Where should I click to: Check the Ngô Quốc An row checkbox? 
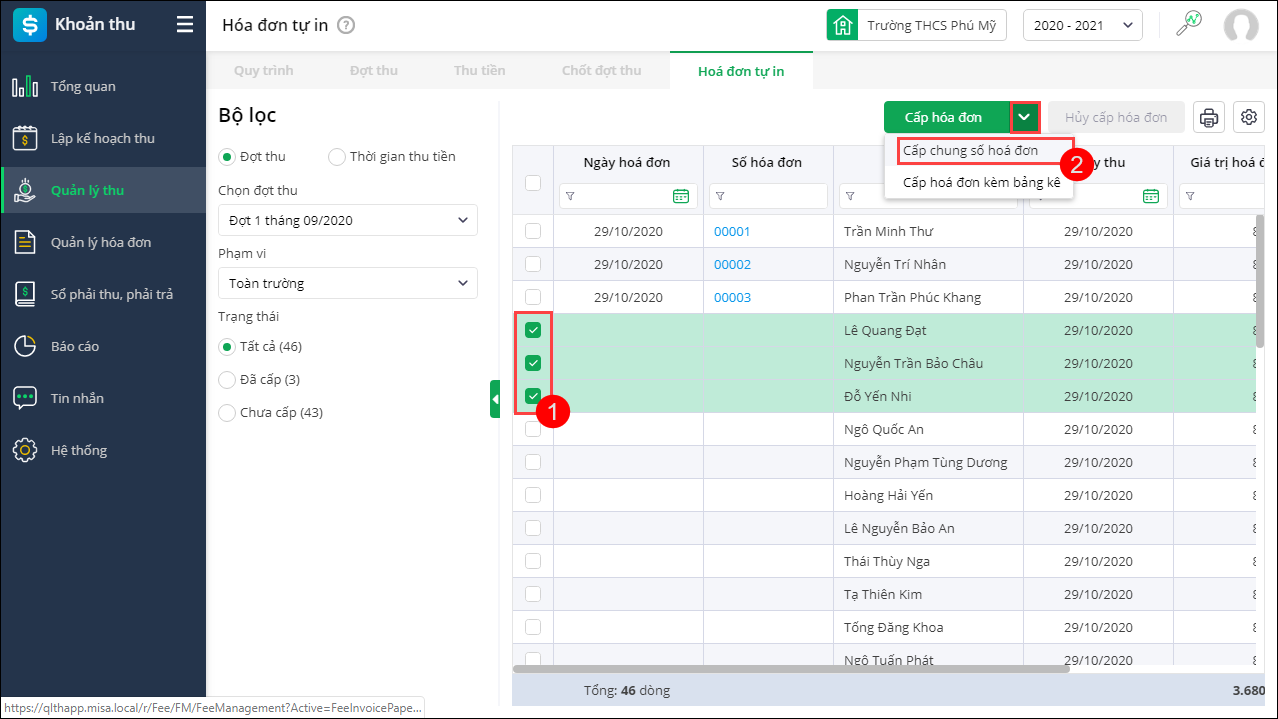533,429
